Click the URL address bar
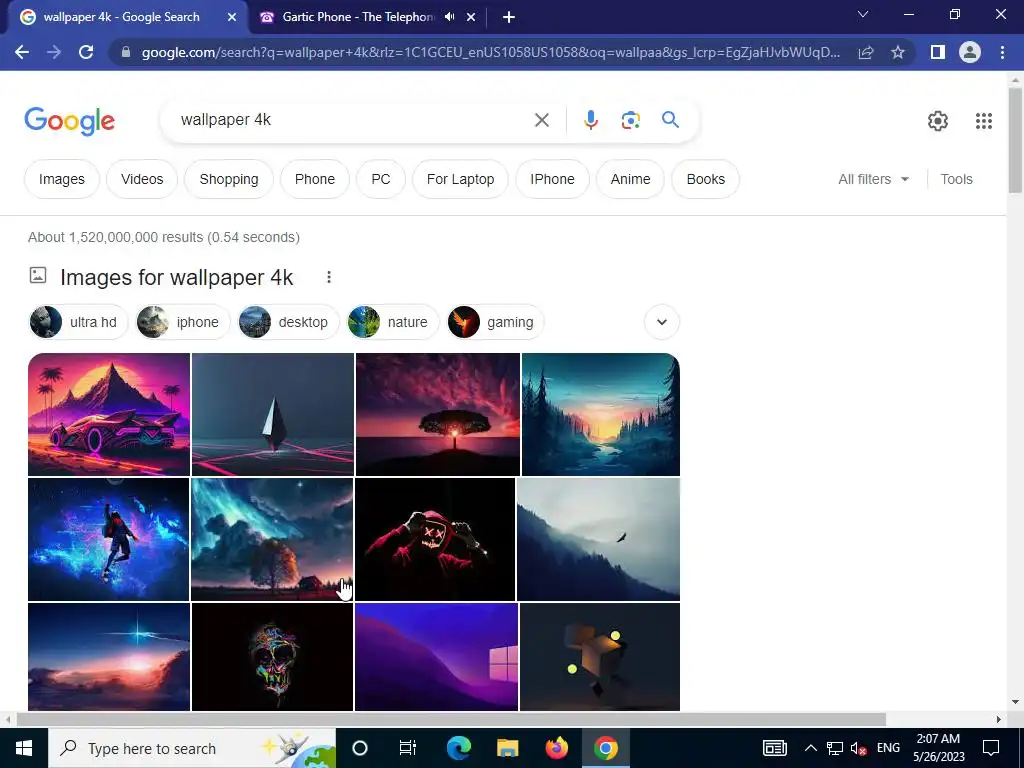This screenshot has width=1024, height=768. [490, 52]
